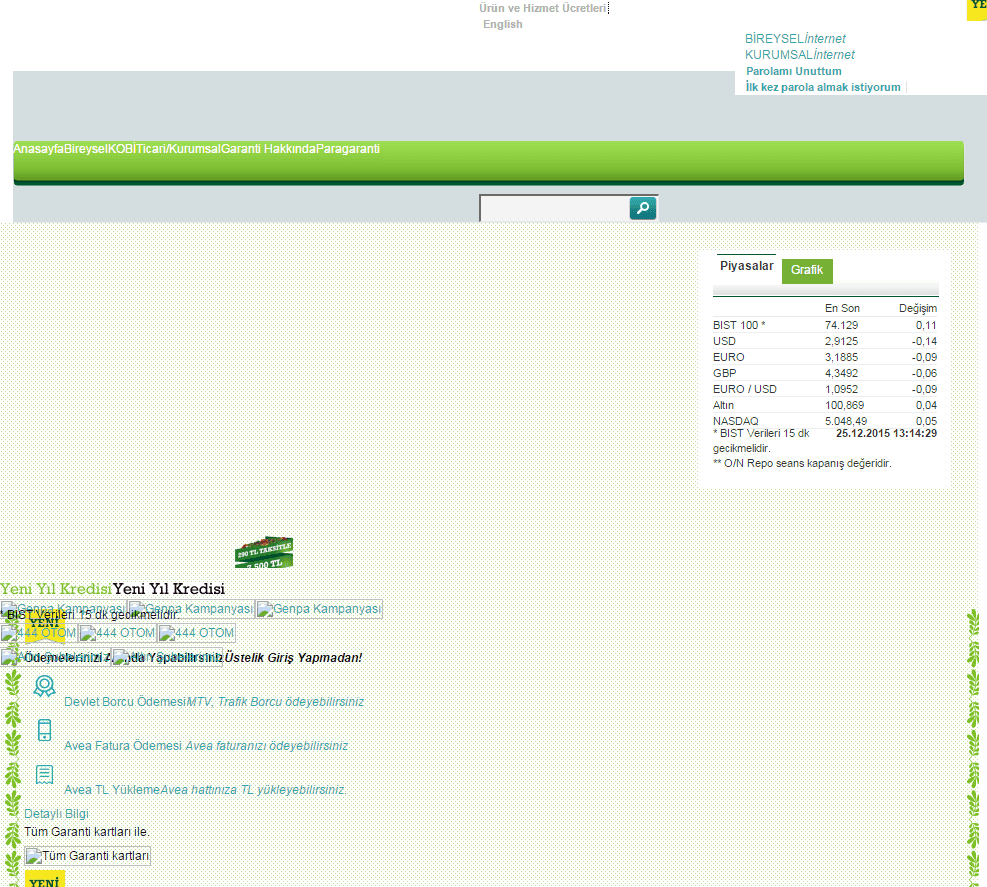The width and height of the screenshot is (987, 887).
Task: Click the Devlet Borcu Ödemesi medal icon
Action: point(44,686)
